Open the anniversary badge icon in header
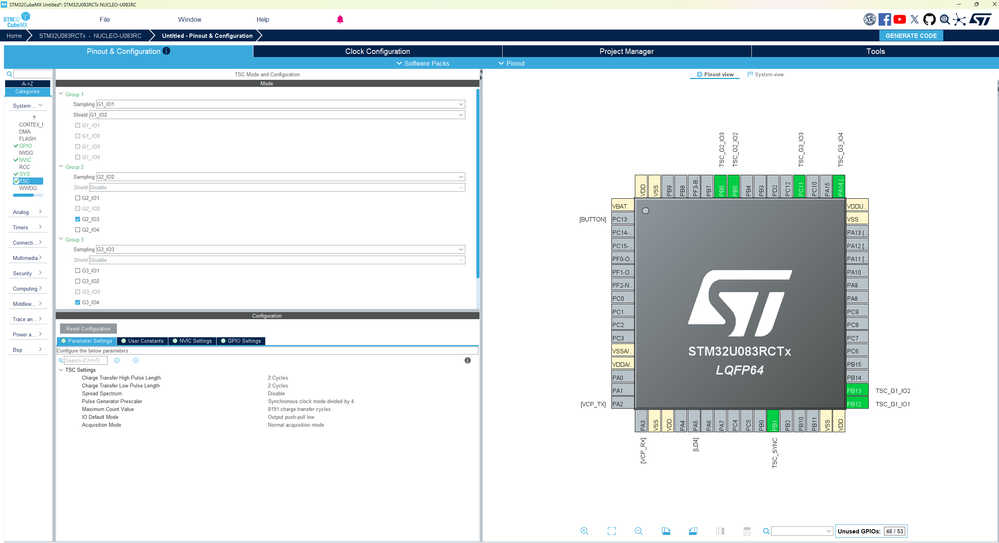Screen dimensions: 999x543 click(869, 20)
